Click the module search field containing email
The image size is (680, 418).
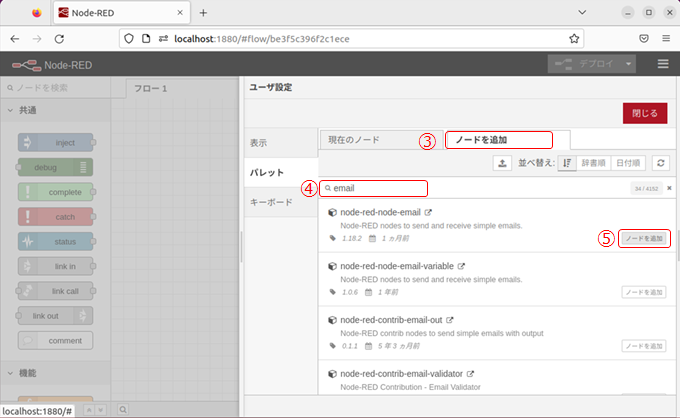tap(380, 188)
